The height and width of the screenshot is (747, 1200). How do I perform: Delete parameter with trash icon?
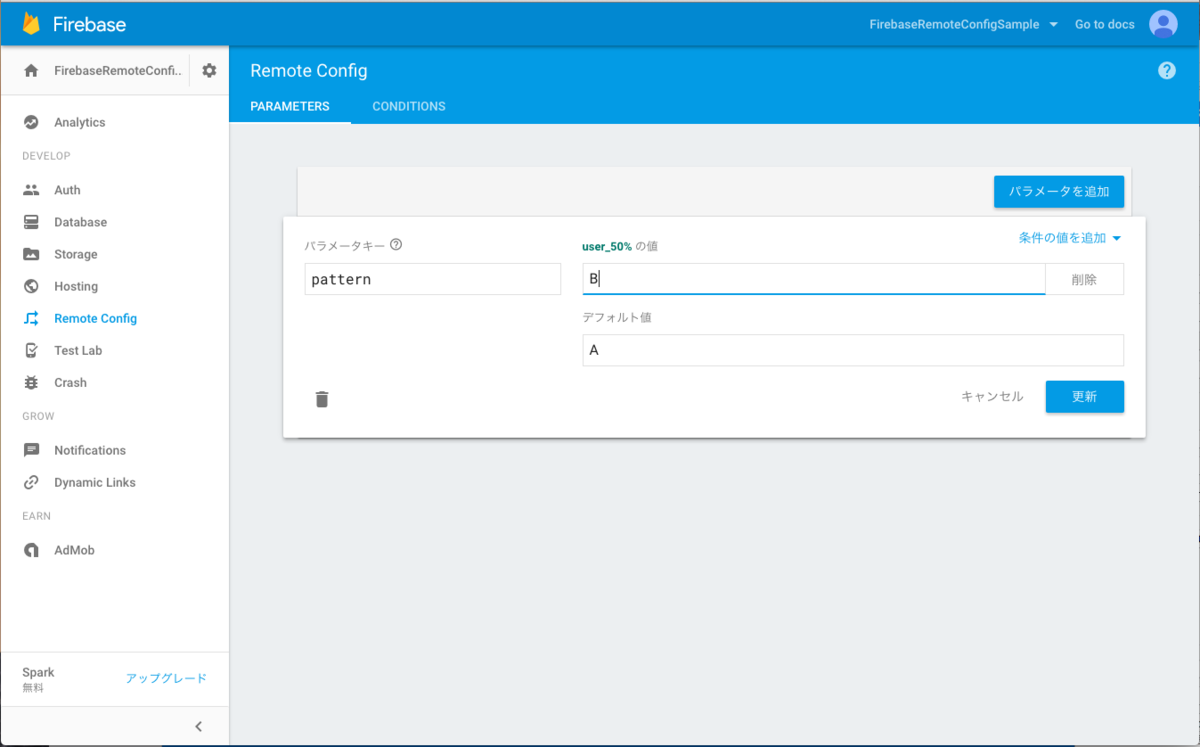pos(322,399)
